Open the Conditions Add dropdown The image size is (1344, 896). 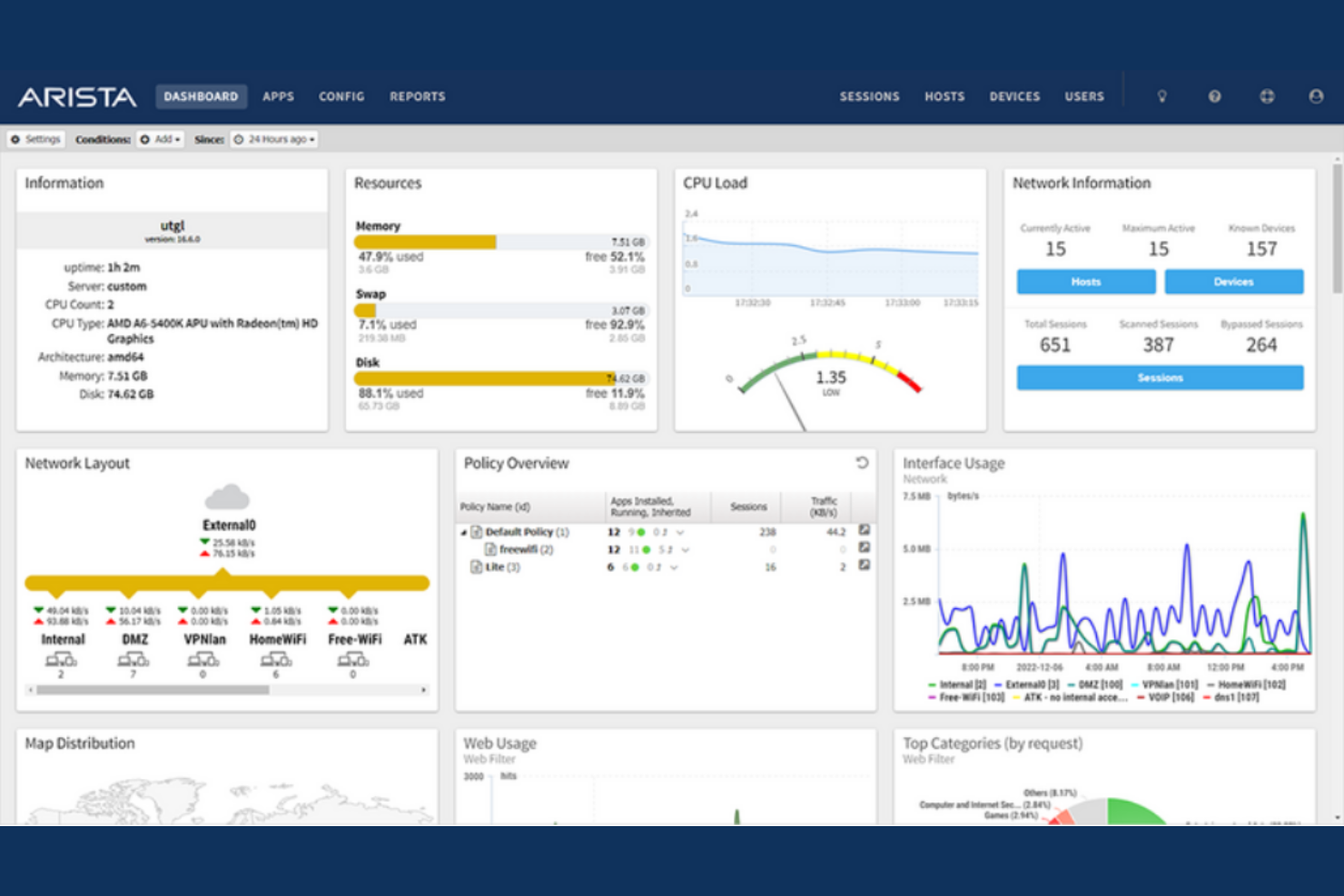161,140
